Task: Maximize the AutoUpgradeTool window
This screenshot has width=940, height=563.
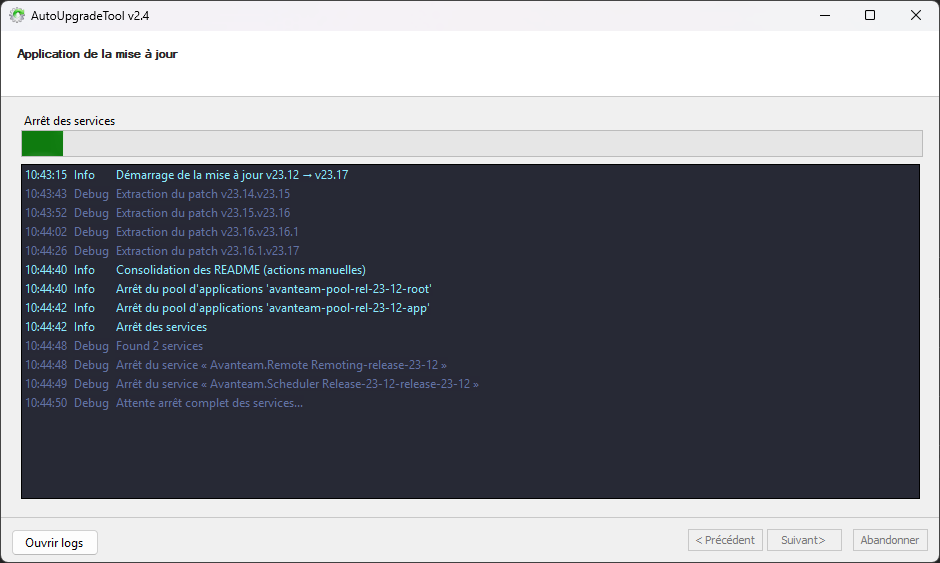Action: coord(870,16)
